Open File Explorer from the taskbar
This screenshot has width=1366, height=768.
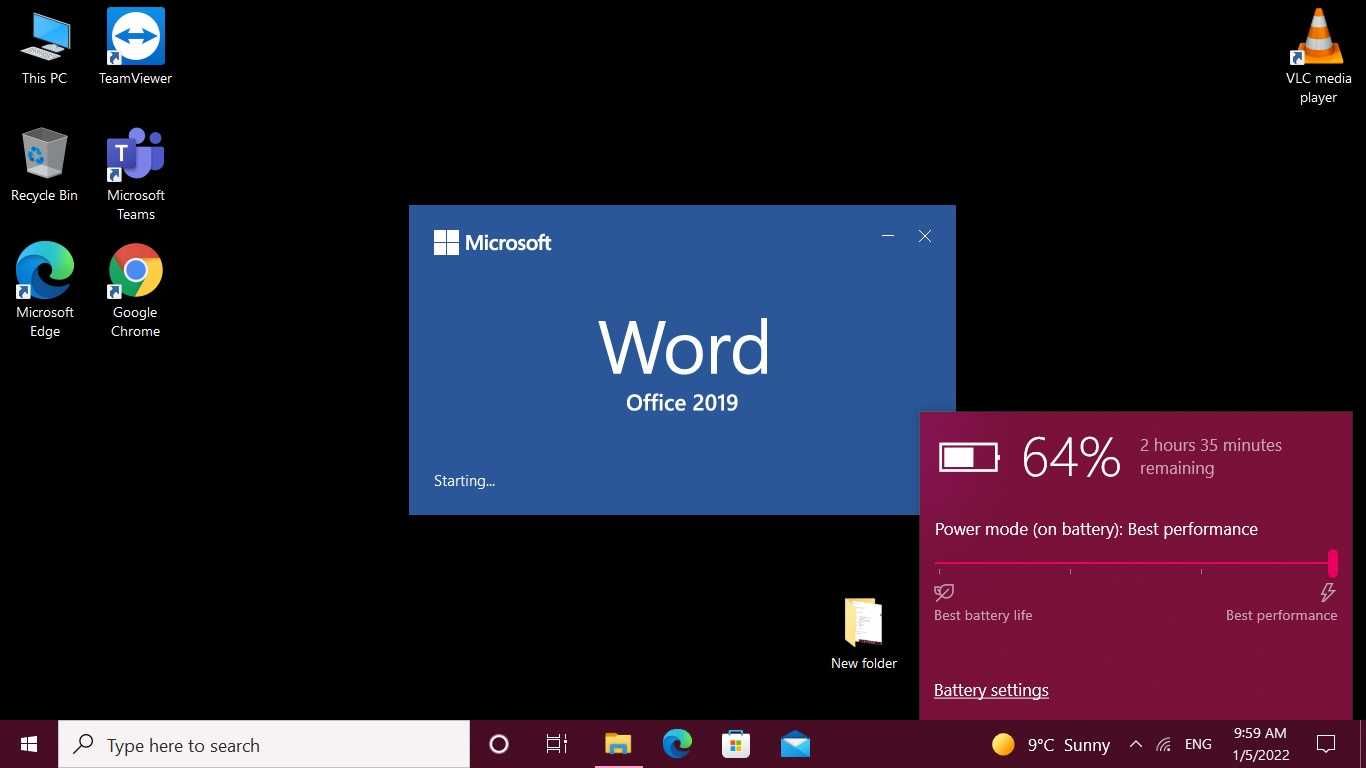(x=618, y=744)
